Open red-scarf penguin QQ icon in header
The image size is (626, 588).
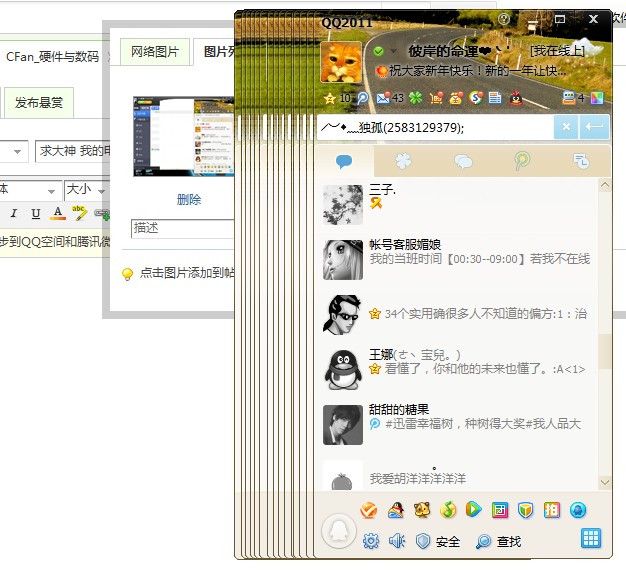coord(516,98)
